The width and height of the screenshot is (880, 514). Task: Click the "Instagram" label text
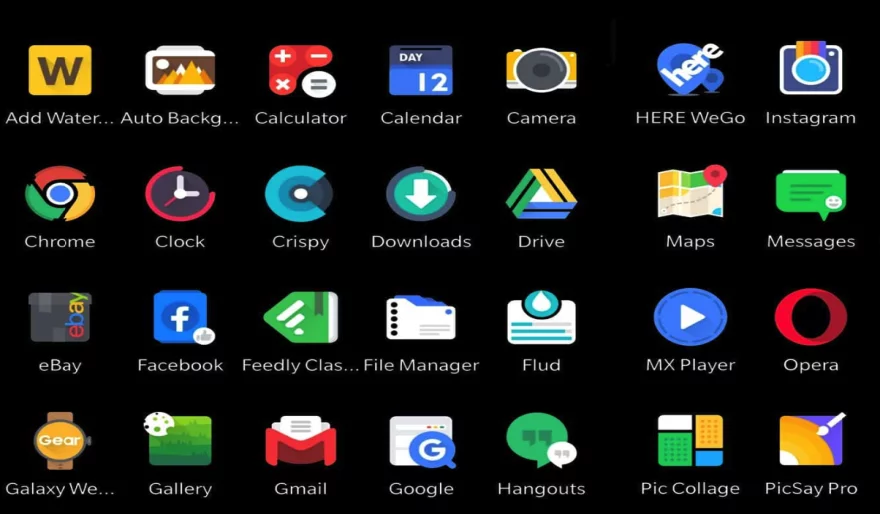click(811, 118)
